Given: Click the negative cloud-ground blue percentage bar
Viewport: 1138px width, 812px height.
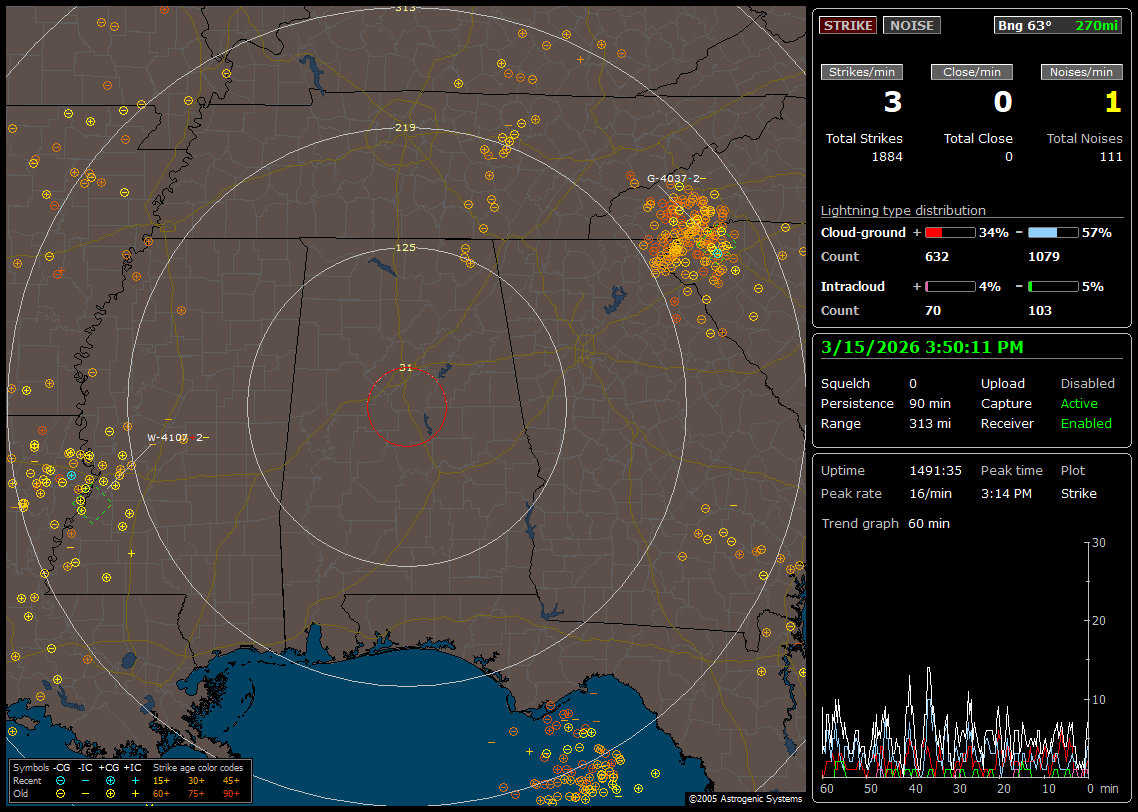Looking at the screenshot, I should (1053, 232).
